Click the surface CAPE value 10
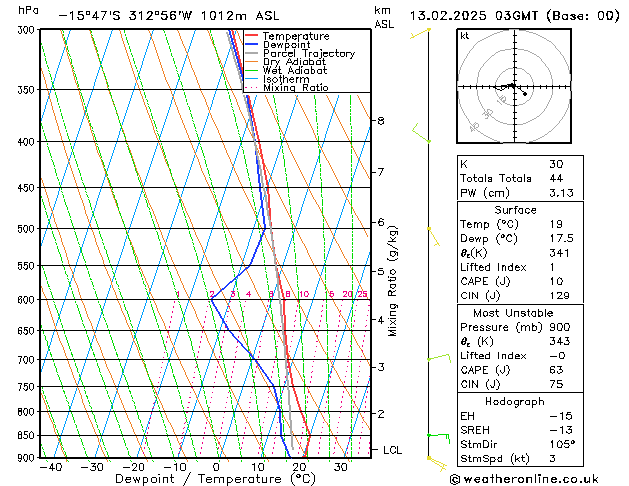 coord(557,281)
